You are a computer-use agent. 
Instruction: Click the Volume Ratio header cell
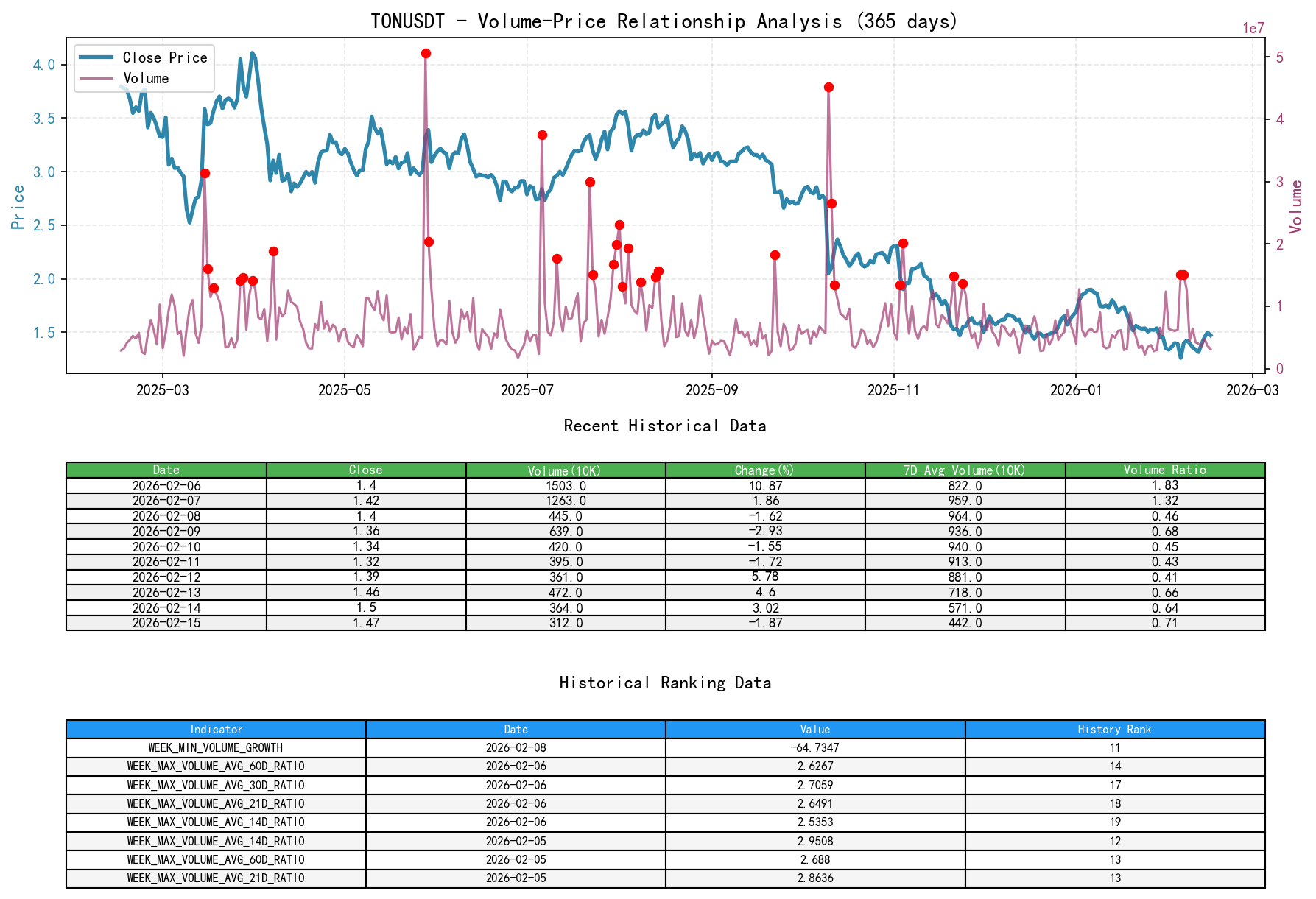click(x=1164, y=469)
